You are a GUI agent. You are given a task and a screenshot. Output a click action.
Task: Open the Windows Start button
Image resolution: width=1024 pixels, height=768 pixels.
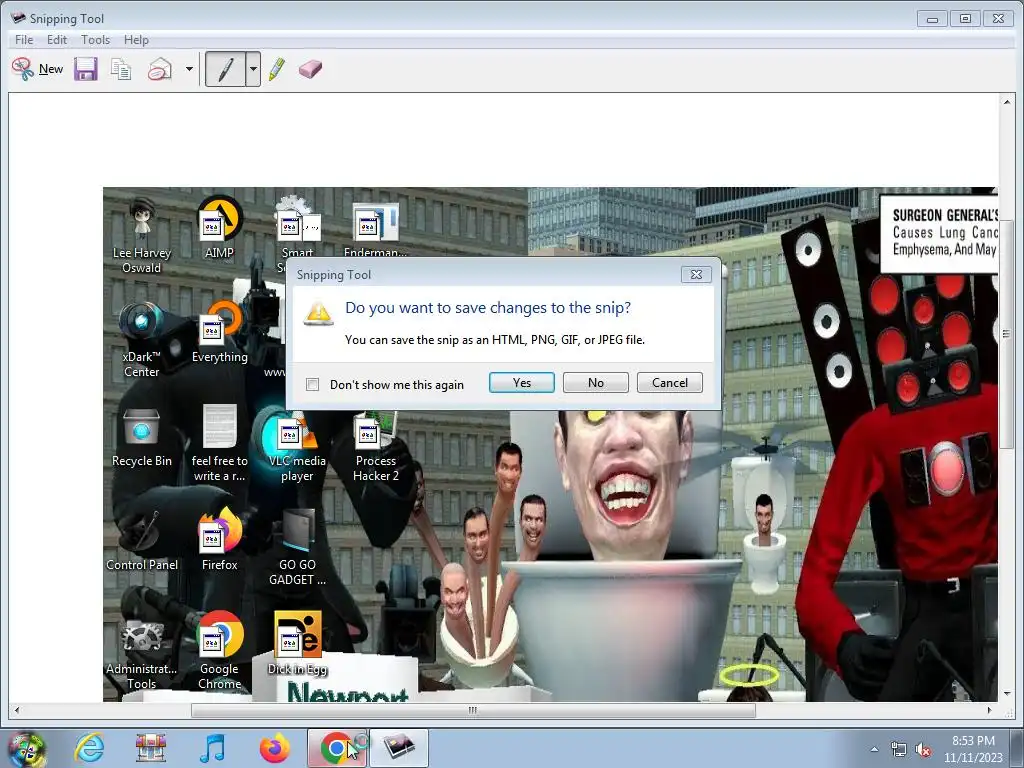tap(26, 748)
